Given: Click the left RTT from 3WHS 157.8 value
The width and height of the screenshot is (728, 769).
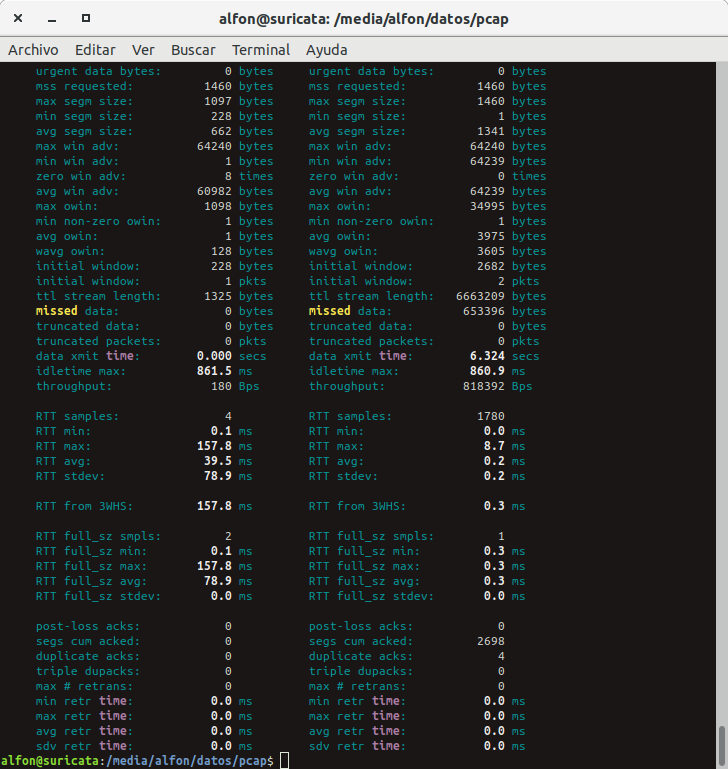Looking at the screenshot, I should pyautogui.click(x=214, y=506).
